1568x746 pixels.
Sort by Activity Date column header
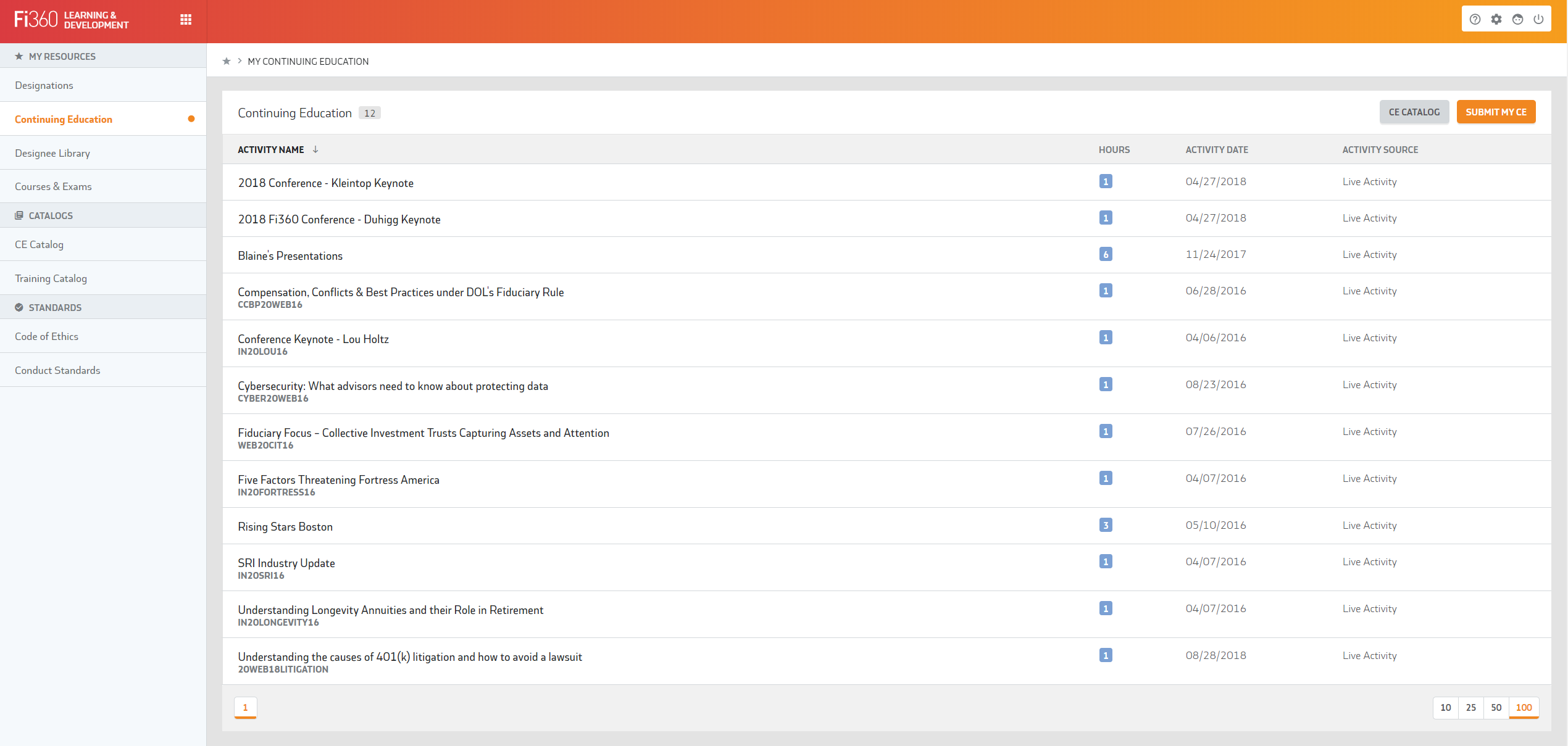1216,149
